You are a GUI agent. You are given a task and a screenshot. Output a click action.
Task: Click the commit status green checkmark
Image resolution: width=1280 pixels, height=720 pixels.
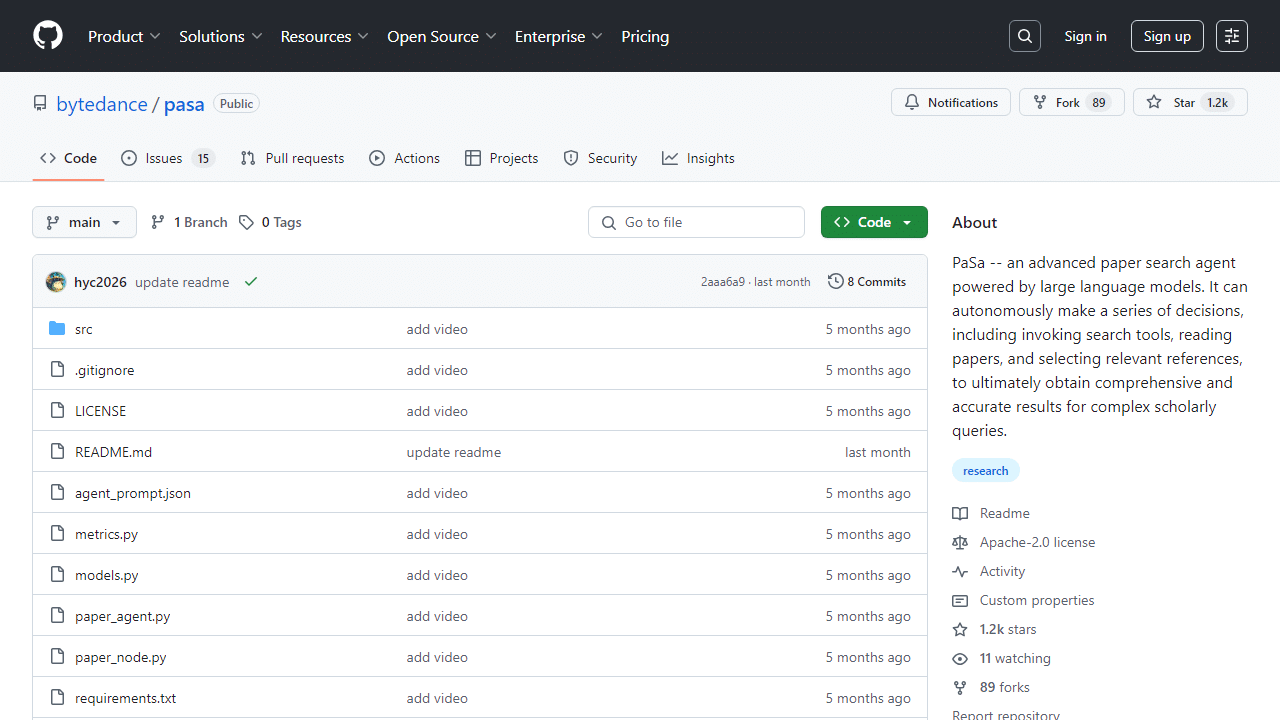click(251, 282)
